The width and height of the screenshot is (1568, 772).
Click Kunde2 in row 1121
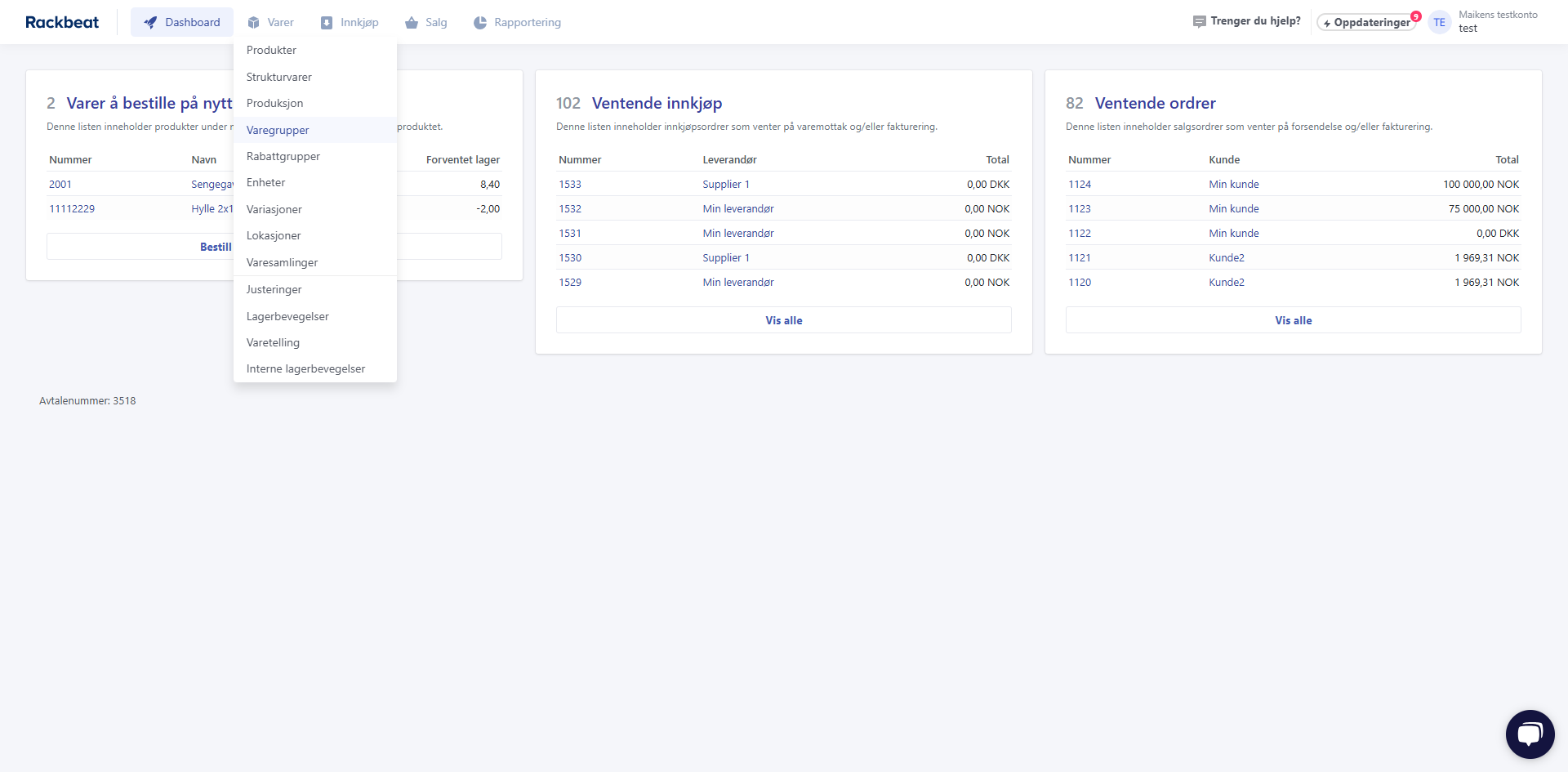pyautogui.click(x=1227, y=258)
